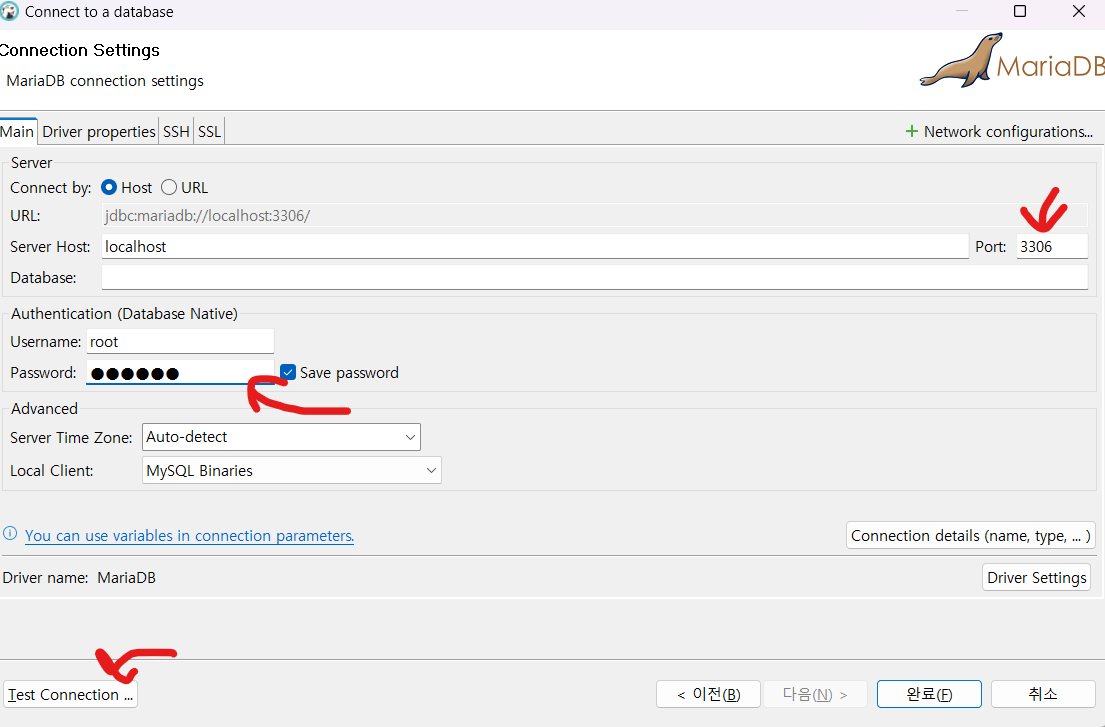Click the 완료(F) finish button
1105x727 pixels.
(929, 695)
